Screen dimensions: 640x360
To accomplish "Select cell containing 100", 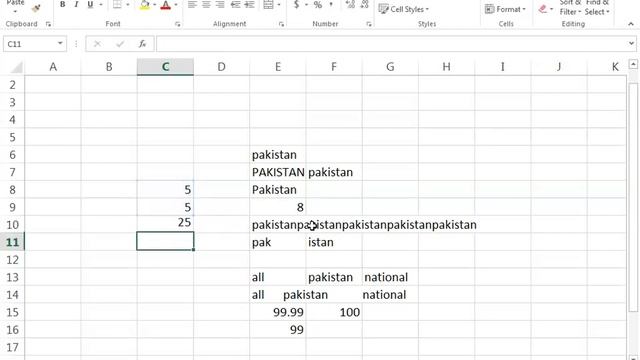I will point(334,312).
